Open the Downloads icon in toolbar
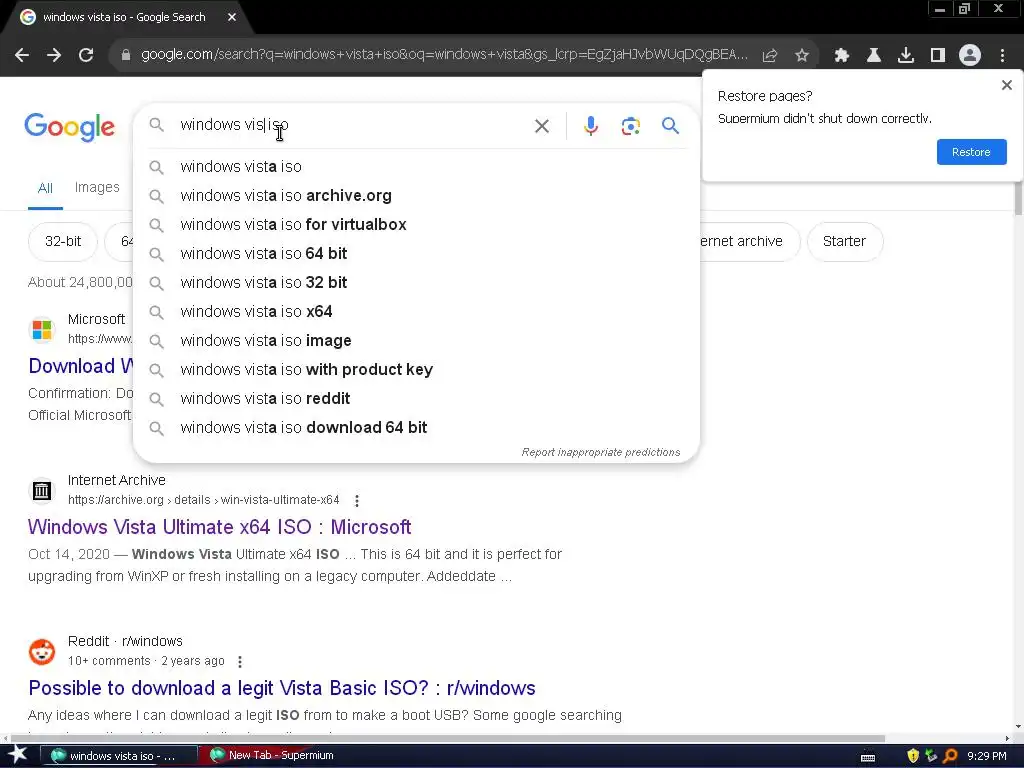The width and height of the screenshot is (1024, 768). point(906,56)
